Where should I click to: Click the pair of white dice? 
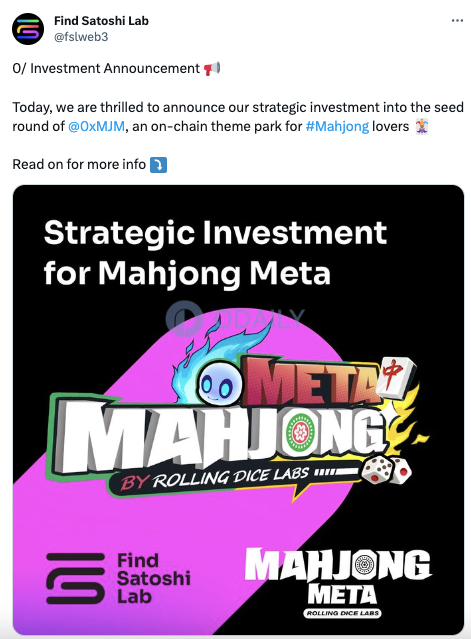[386, 469]
